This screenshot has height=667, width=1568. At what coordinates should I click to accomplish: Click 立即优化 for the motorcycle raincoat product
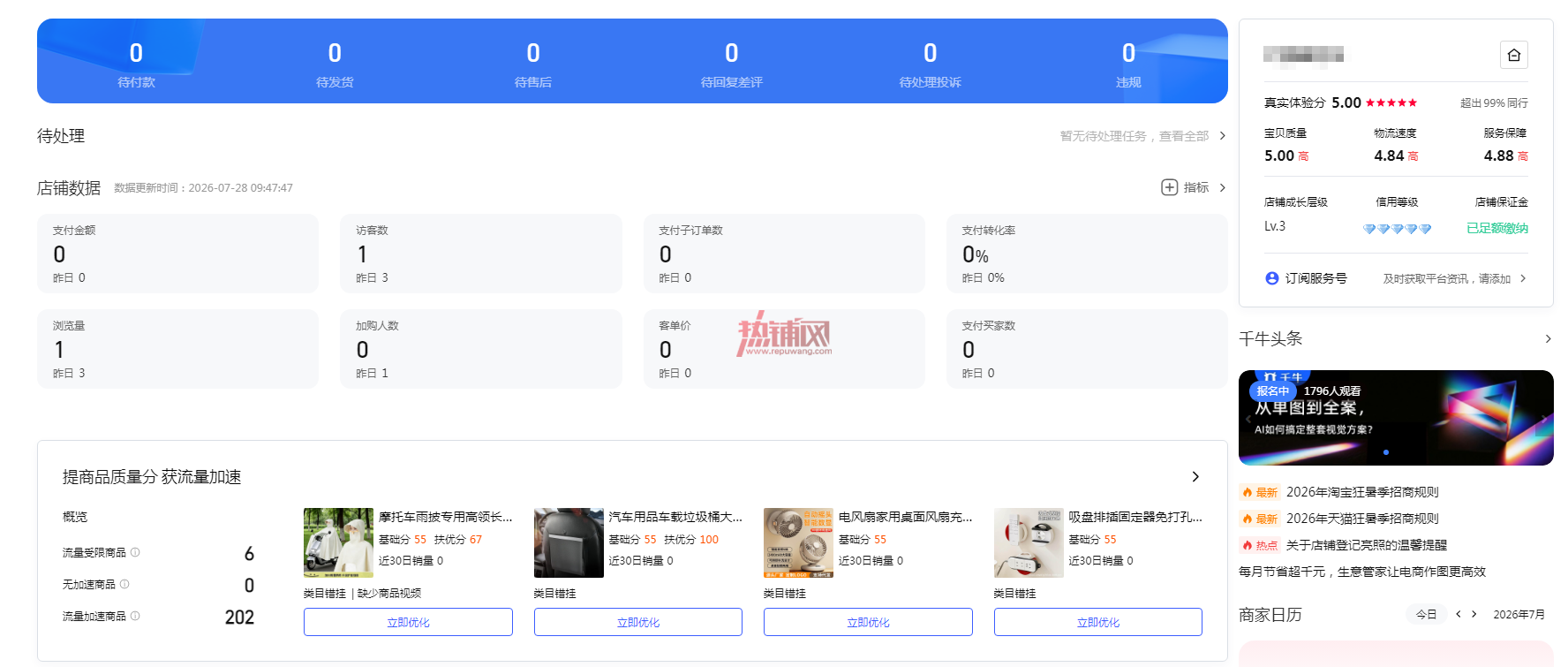[408, 622]
